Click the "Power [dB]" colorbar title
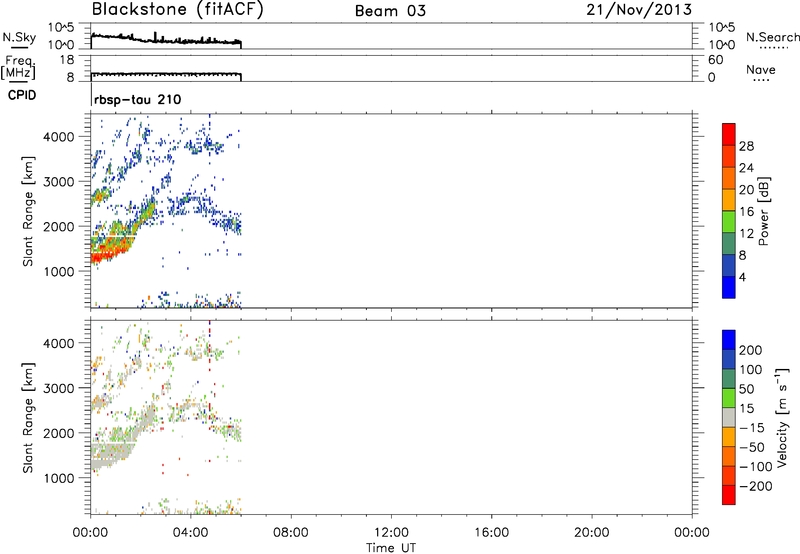This screenshot has width=800, height=554. [x=763, y=211]
